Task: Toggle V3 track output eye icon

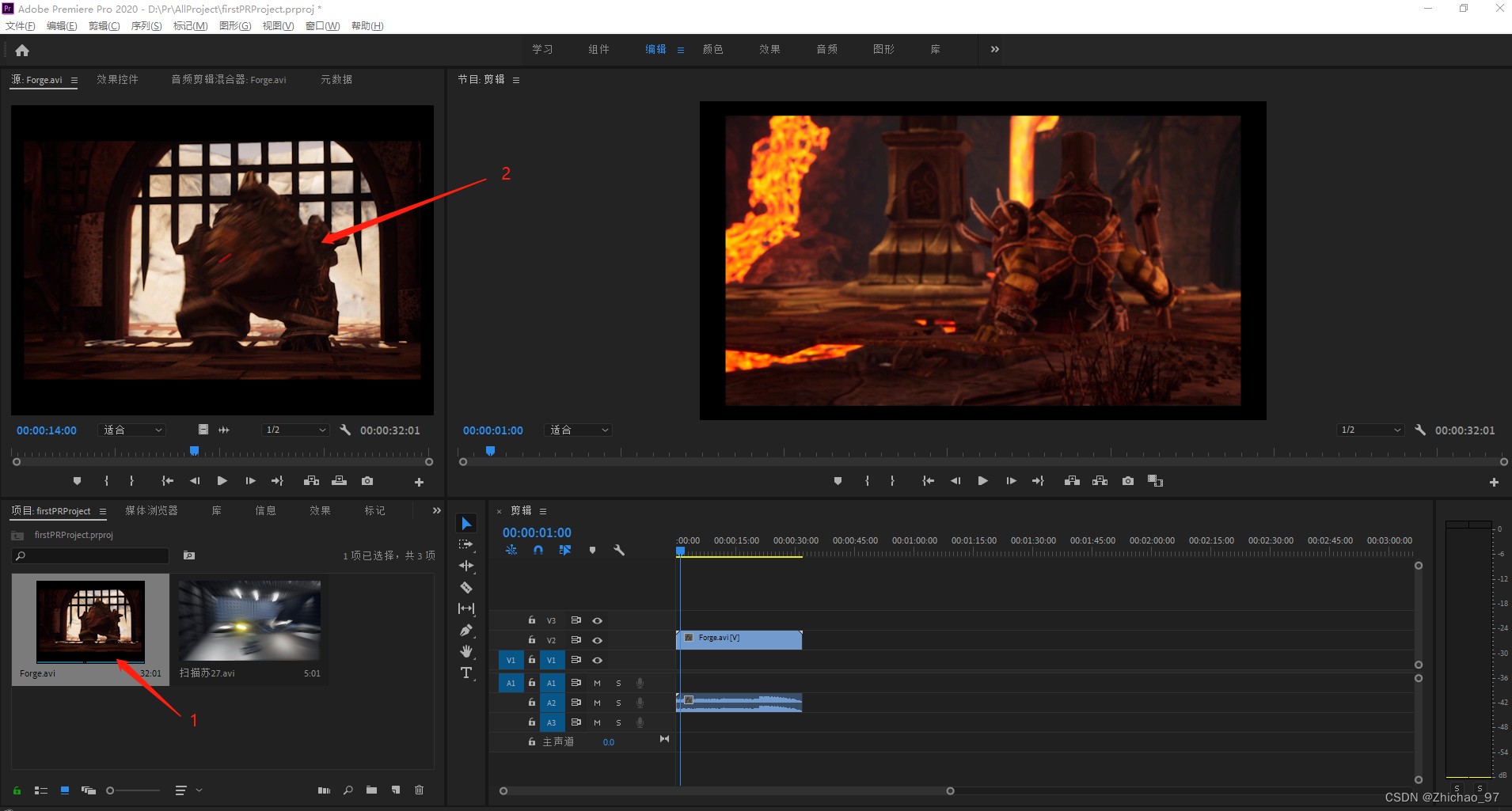Action: coord(598,620)
